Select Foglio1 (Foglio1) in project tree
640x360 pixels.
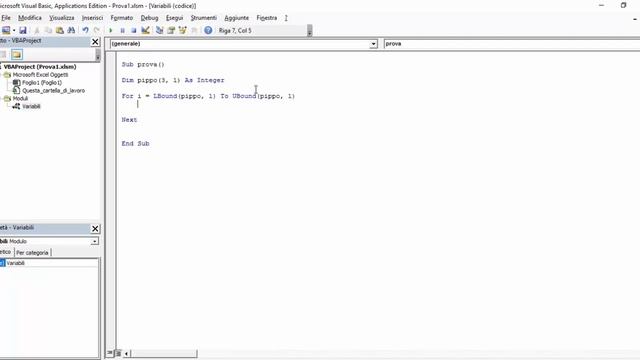click(x=42, y=82)
